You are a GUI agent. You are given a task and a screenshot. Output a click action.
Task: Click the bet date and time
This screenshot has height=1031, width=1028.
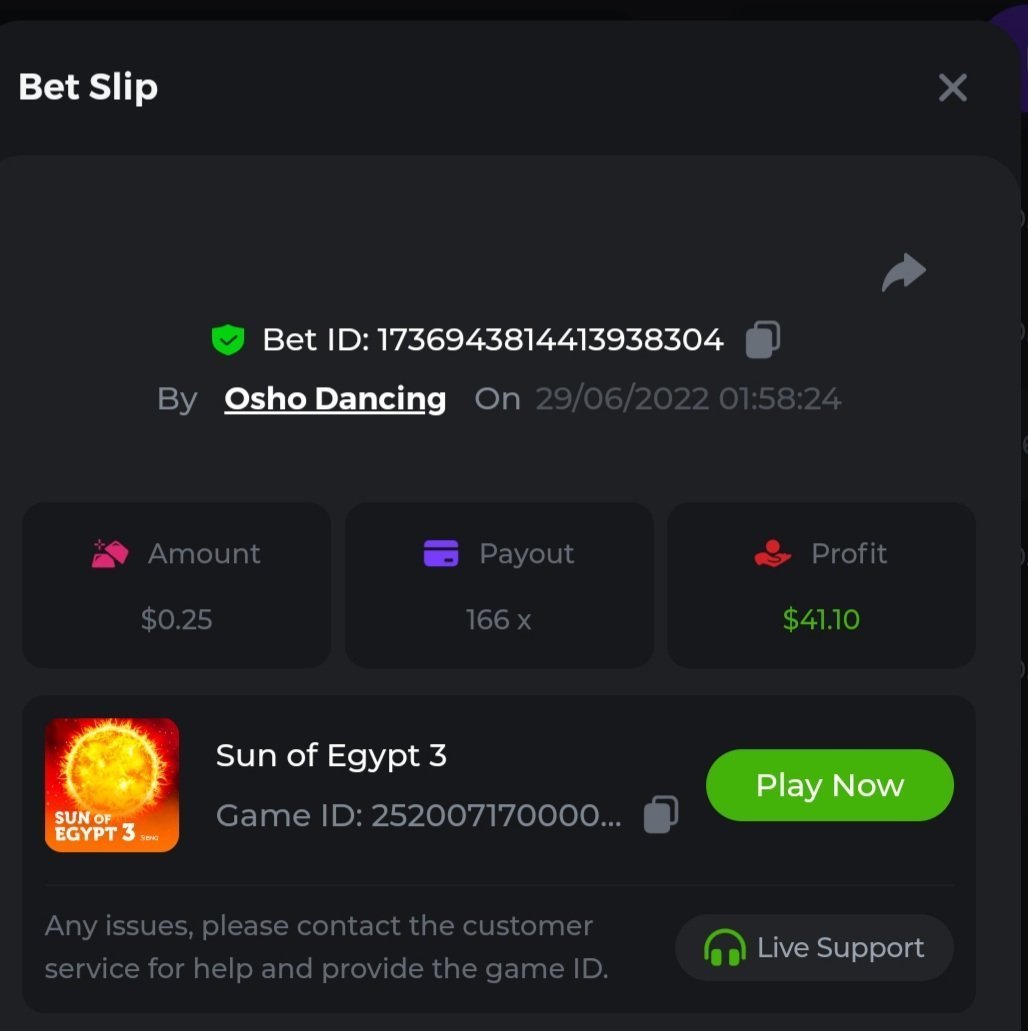coord(688,399)
